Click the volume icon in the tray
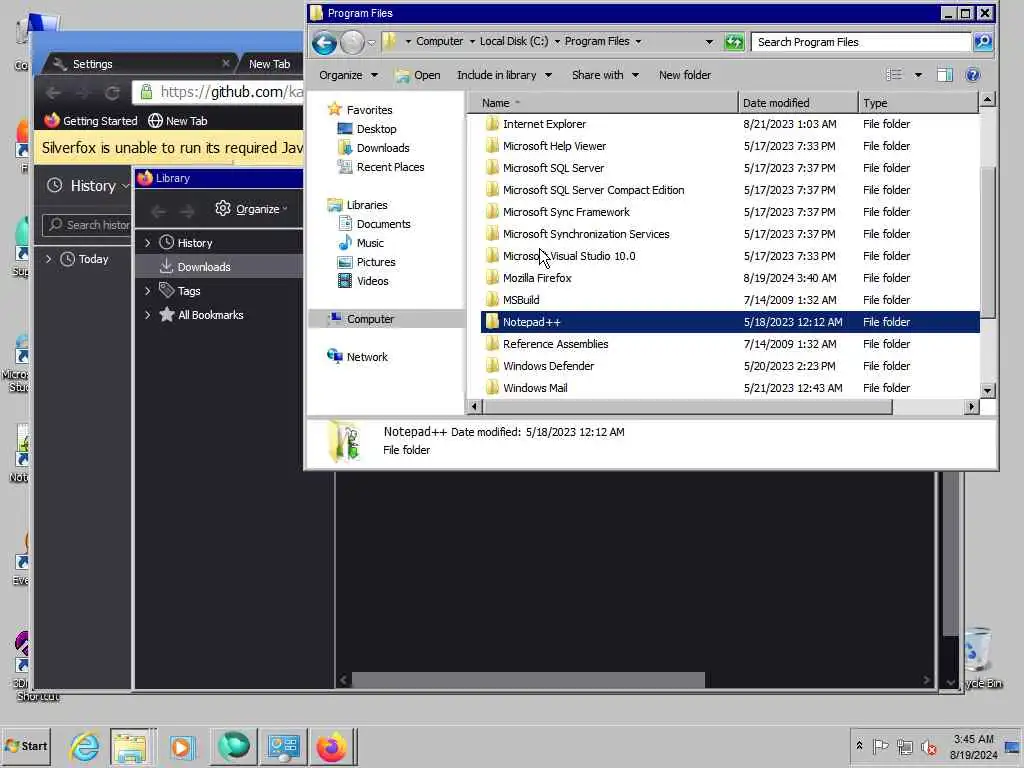1024x768 pixels. [x=928, y=746]
